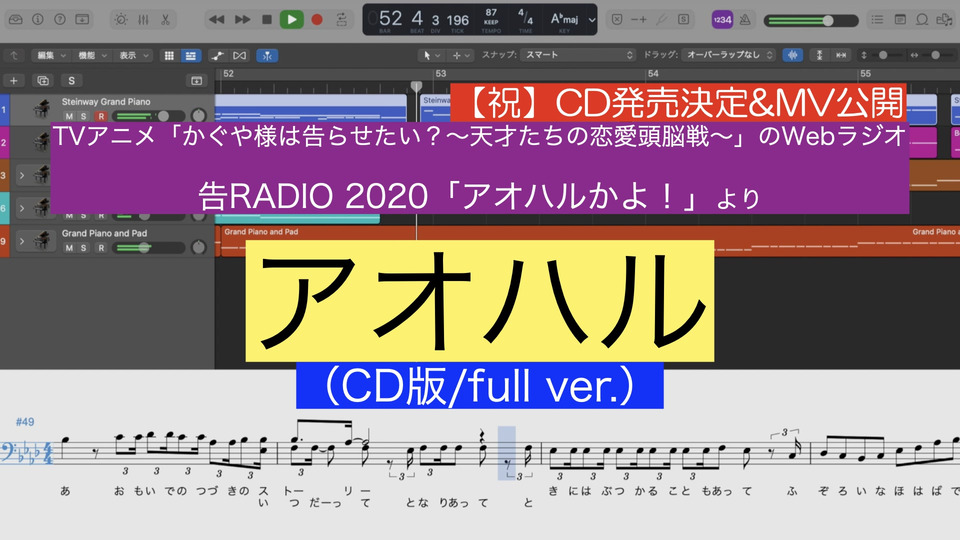Duplicate track button
960x540 pixels.
pos(43,80)
